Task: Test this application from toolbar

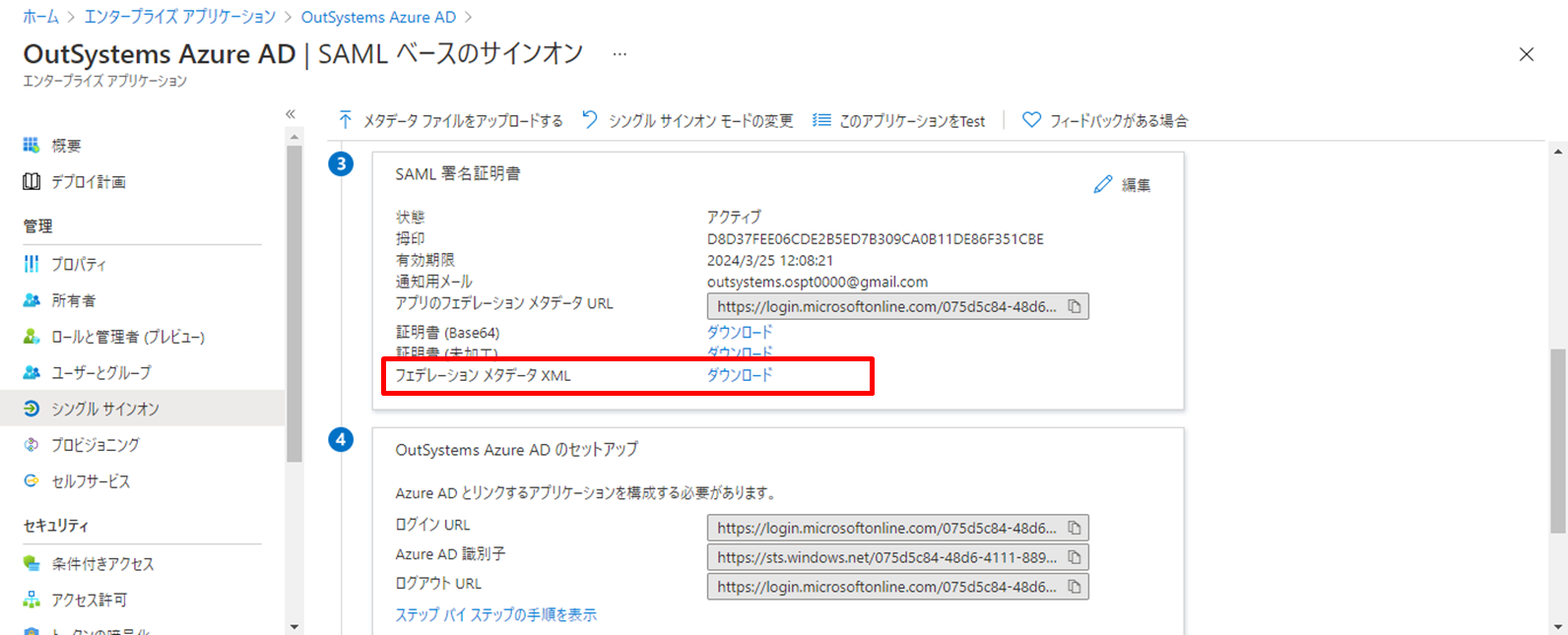Action: click(898, 121)
